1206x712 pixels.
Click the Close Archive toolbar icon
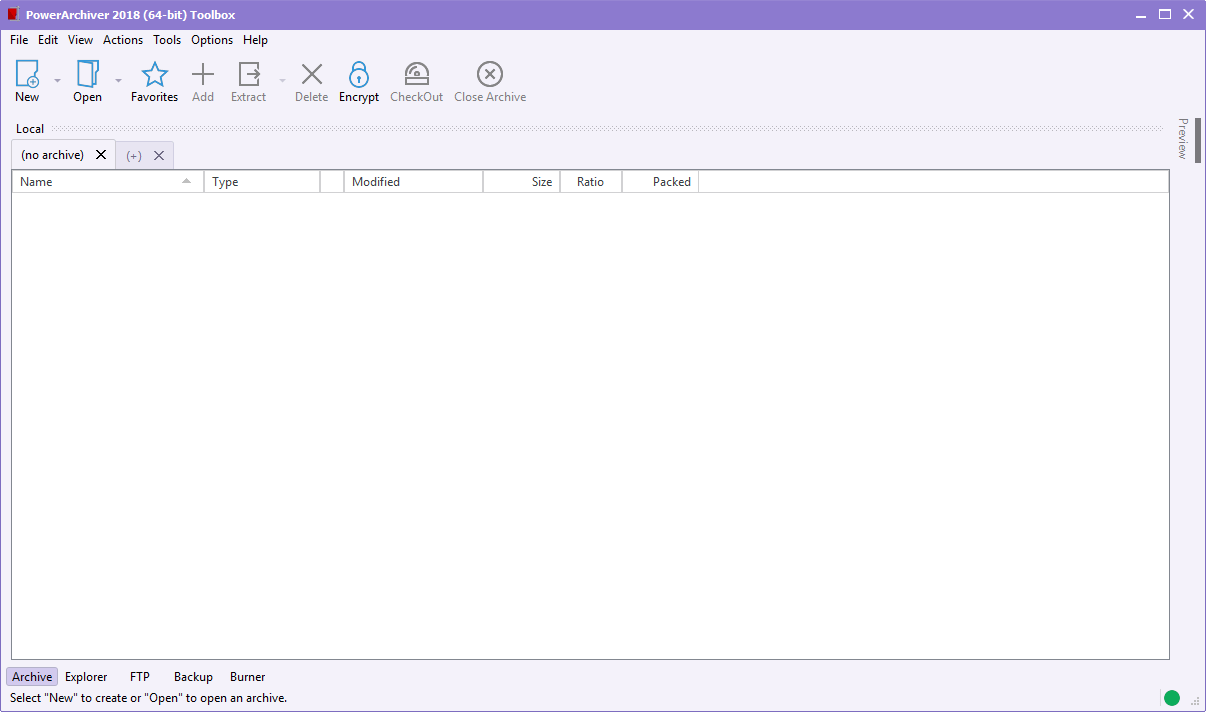(490, 75)
